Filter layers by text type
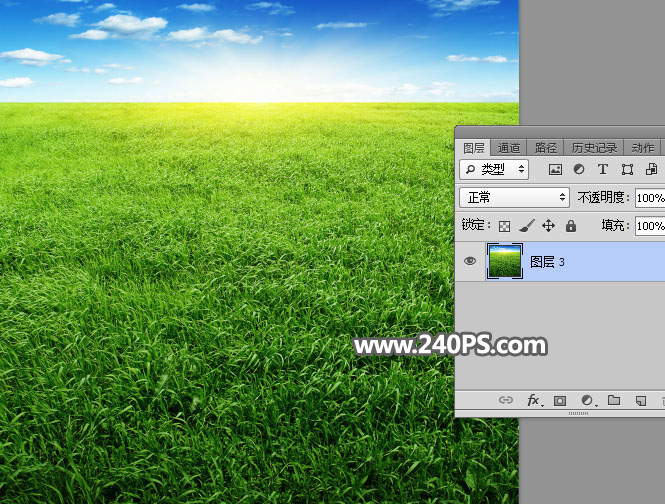The width and height of the screenshot is (665, 504). tap(603, 170)
